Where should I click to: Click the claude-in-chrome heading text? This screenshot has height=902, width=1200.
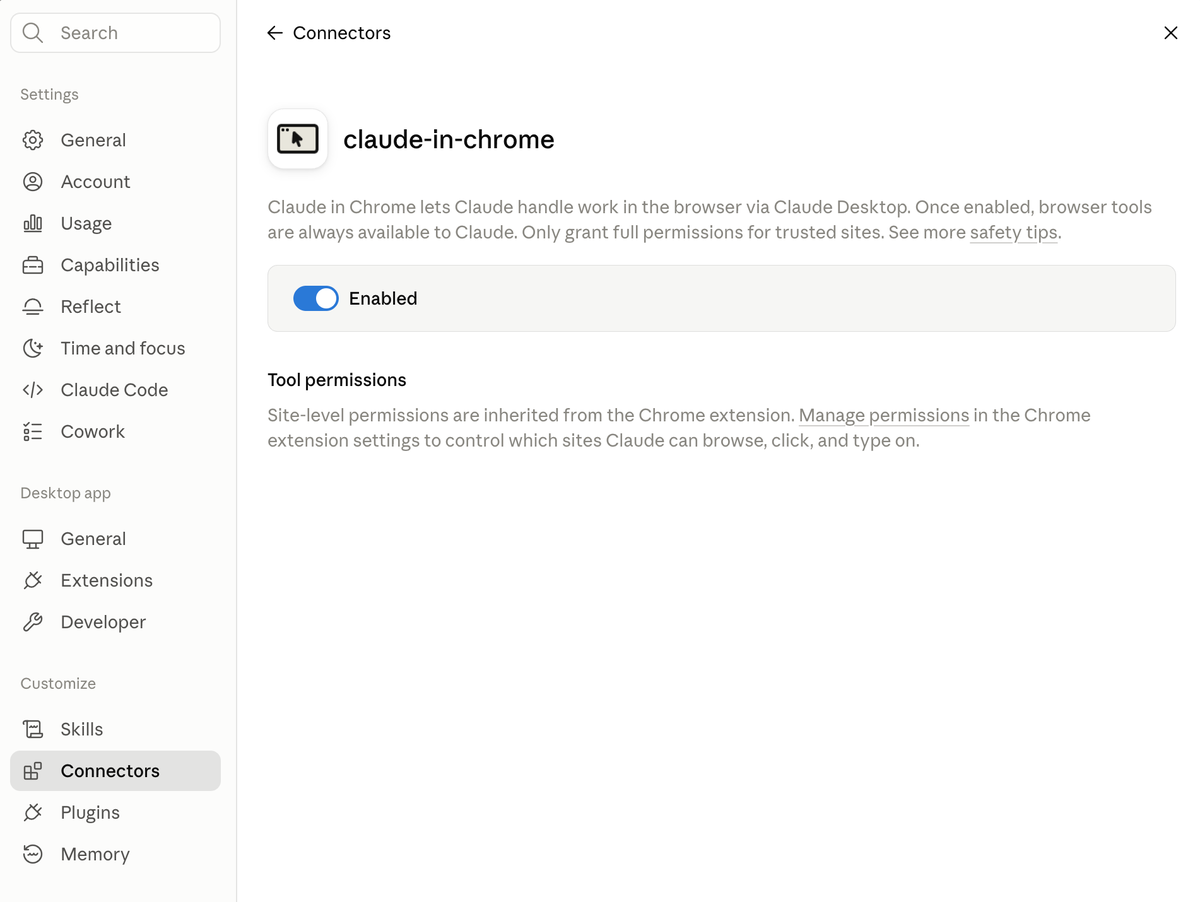(449, 139)
